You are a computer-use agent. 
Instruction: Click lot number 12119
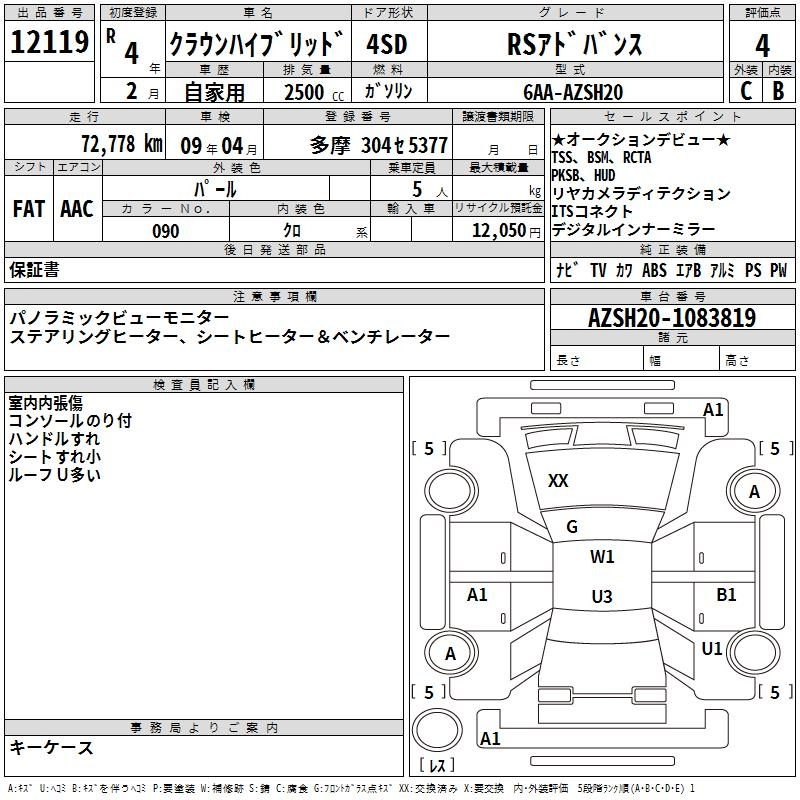click(49, 42)
